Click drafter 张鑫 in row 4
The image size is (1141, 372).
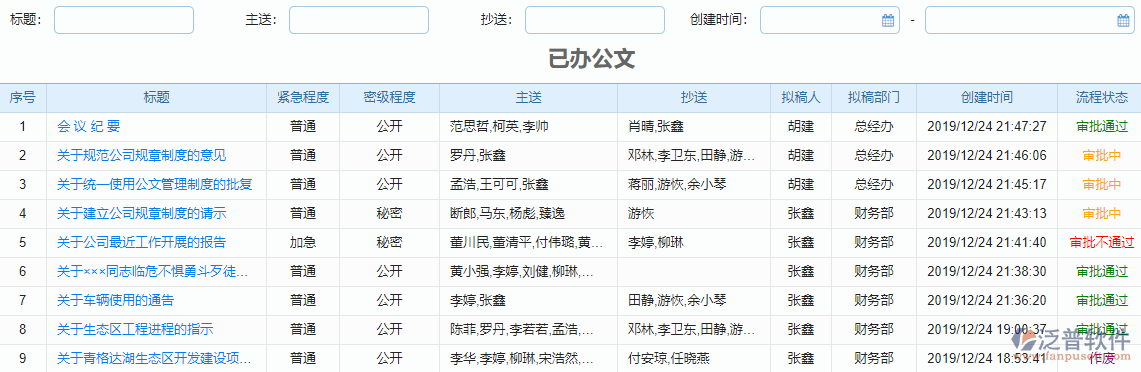(x=801, y=214)
